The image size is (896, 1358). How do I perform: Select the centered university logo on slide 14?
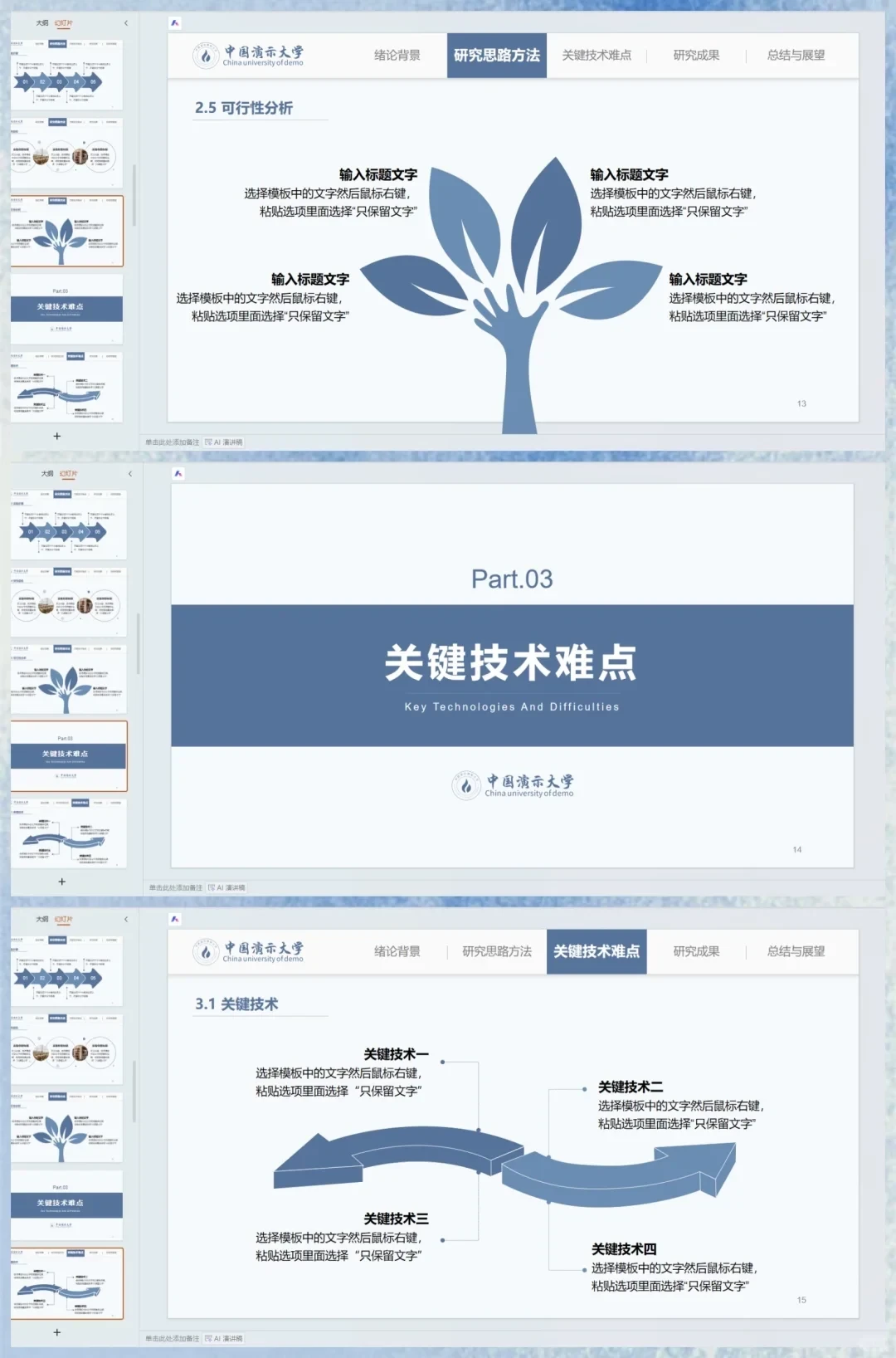[x=513, y=784]
